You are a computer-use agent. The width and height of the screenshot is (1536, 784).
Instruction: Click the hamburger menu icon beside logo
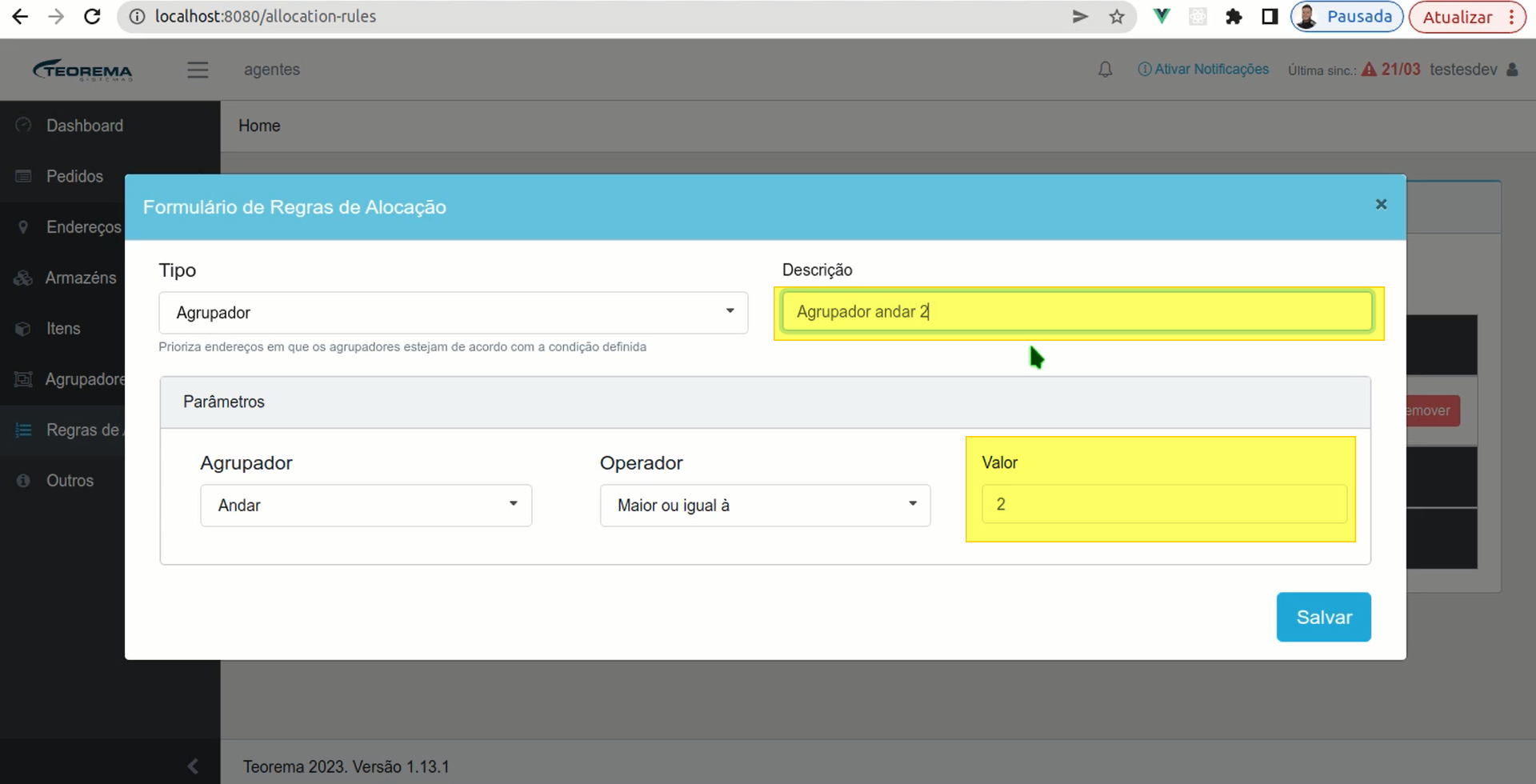[198, 70]
